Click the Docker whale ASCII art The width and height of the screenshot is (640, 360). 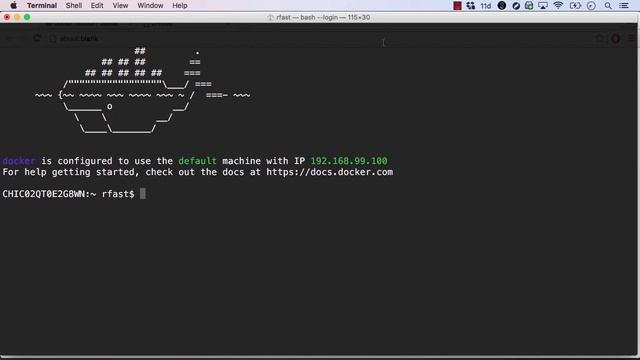point(142,91)
